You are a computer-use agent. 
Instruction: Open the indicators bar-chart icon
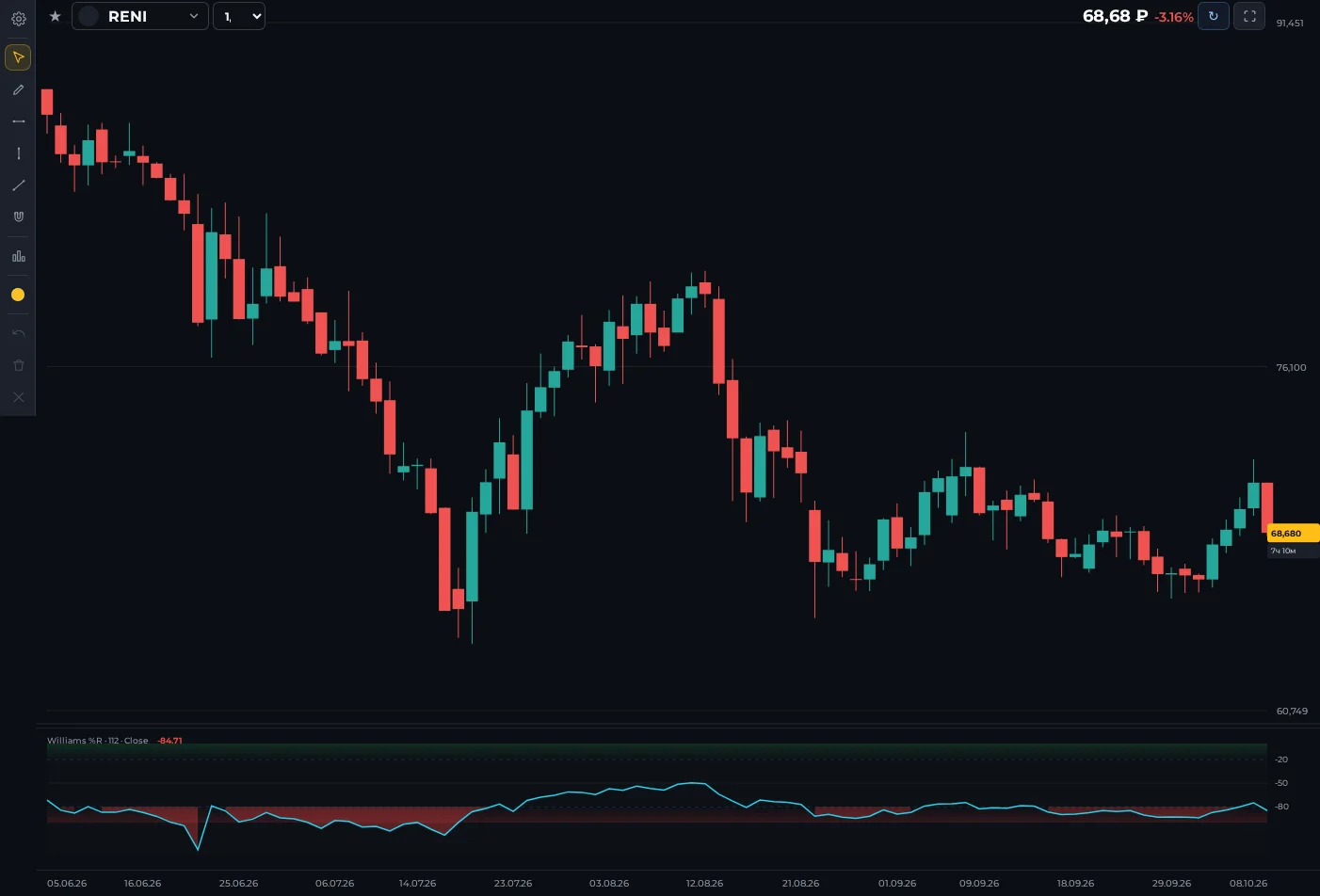(18, 256)
